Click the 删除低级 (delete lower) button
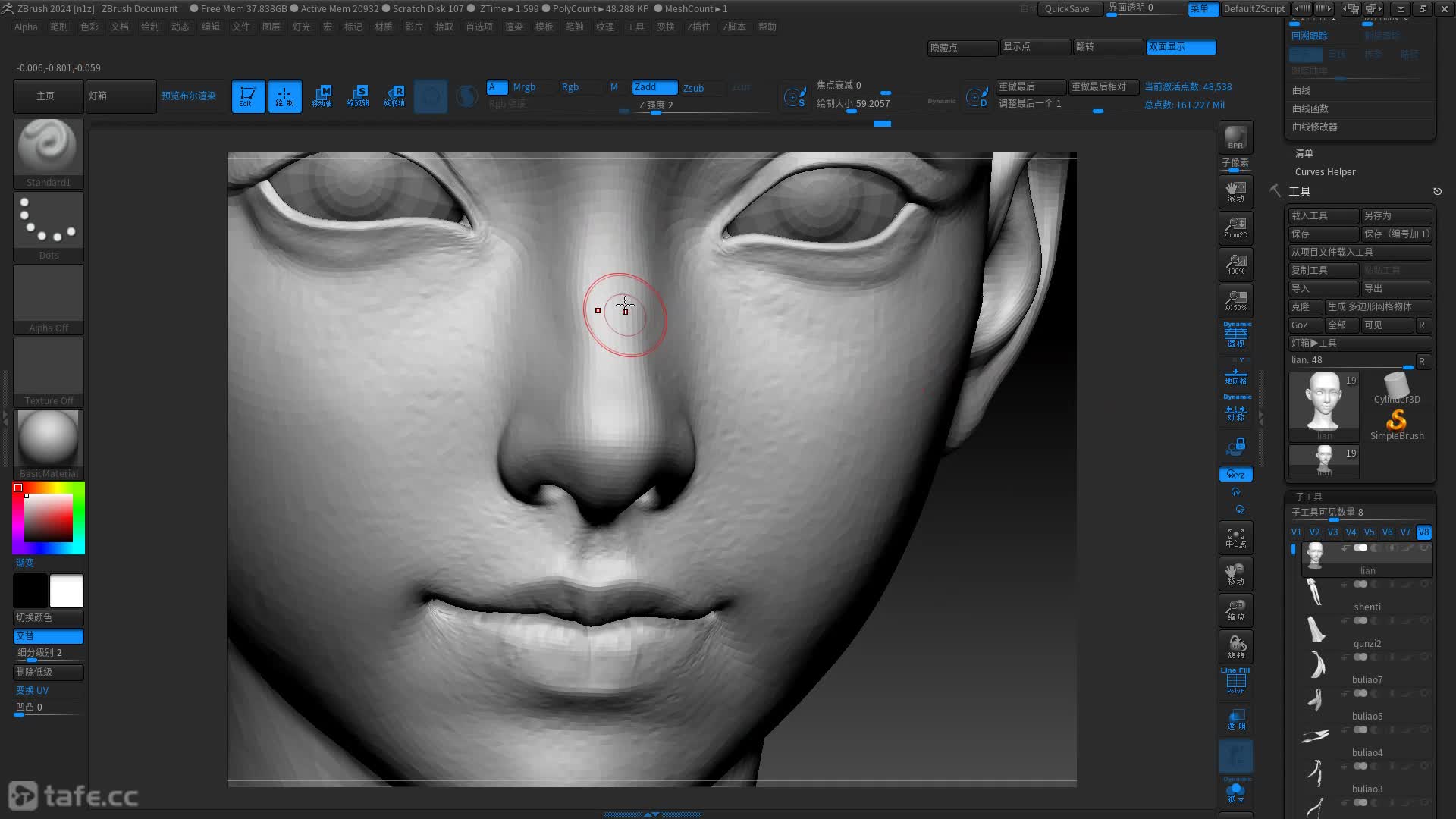The width and height of the screenshot is (1456, 819). pos(49,672)
